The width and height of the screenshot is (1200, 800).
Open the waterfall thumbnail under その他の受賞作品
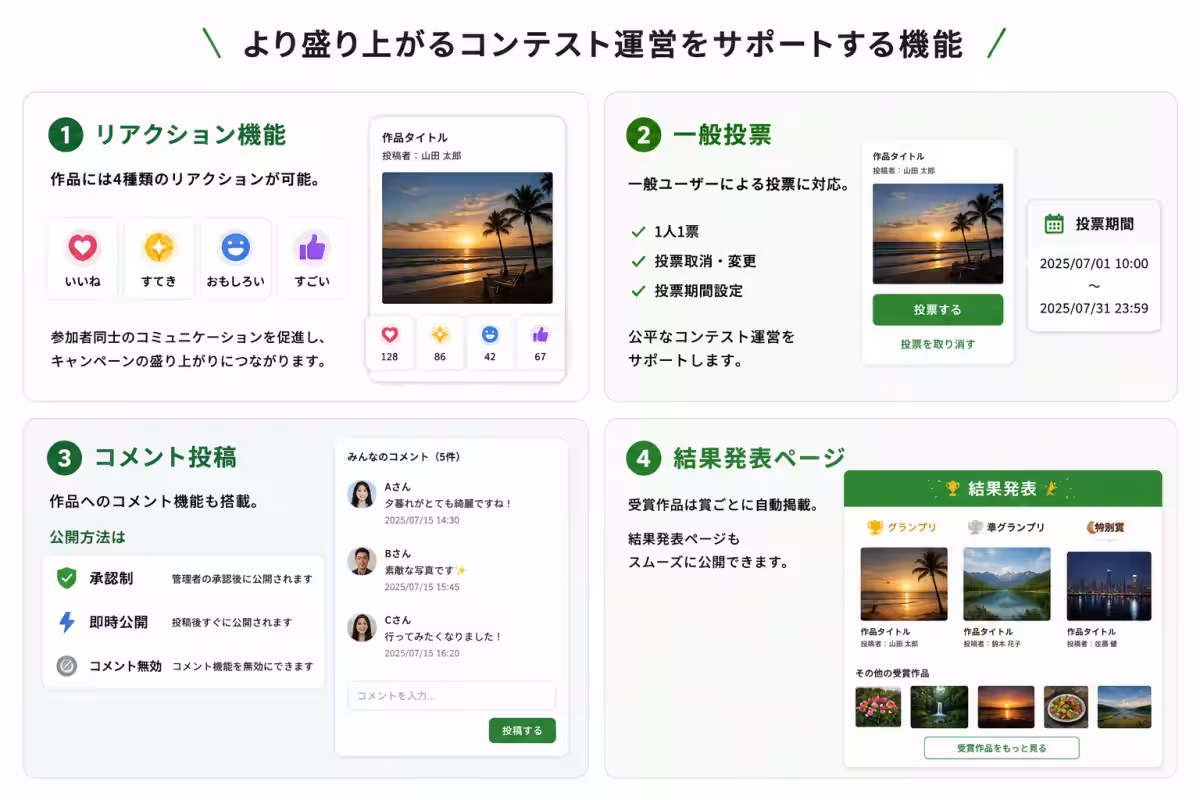click(x=939, y=706)
